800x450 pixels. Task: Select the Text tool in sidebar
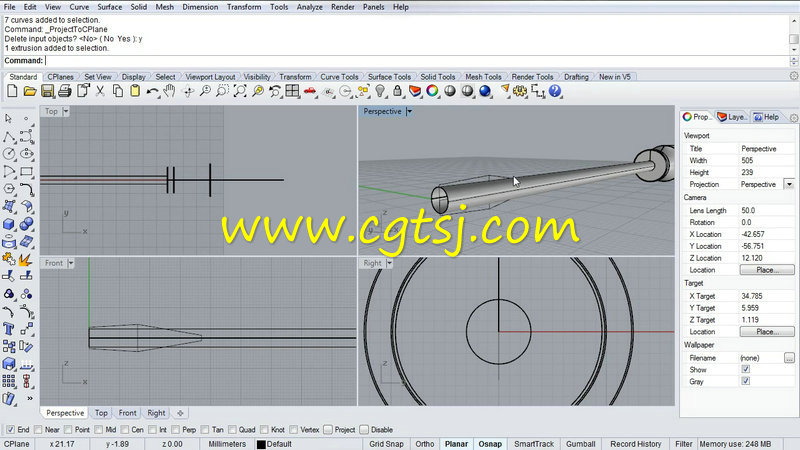pyautogui.click(x=9, y=329)
